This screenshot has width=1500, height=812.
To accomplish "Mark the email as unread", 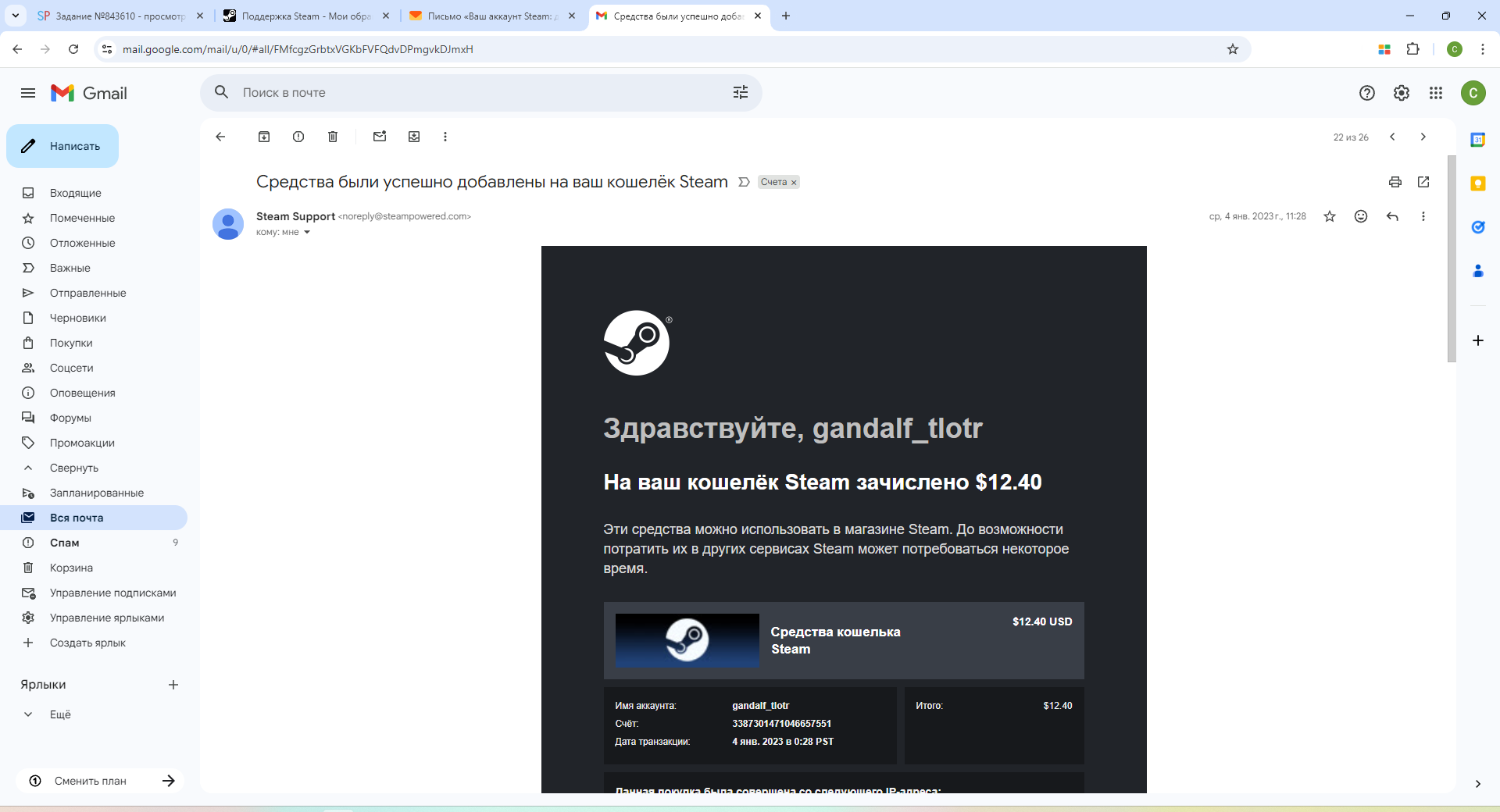I will point(380,137).
